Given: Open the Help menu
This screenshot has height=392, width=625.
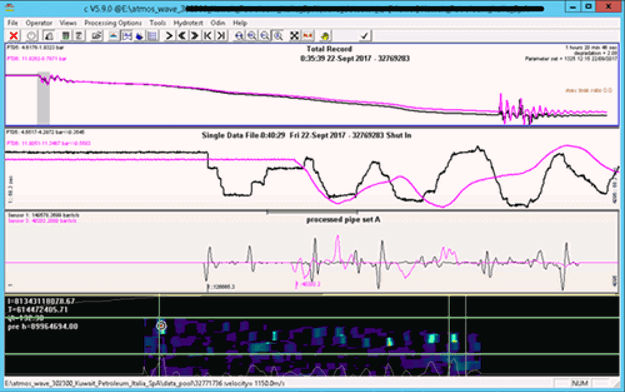Looking at the screenshot, I should 240,23.
